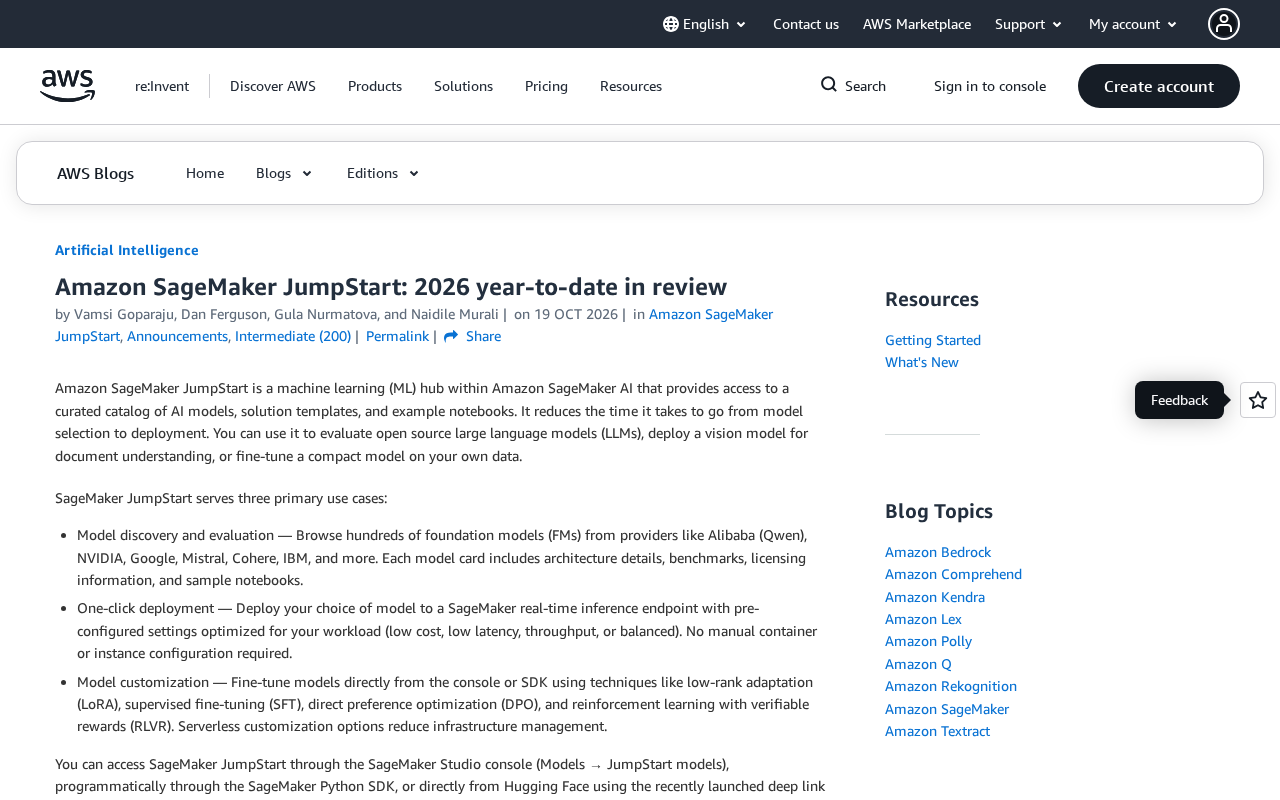Click the Share arrow icon
1280x800 pixels.
click(x=451, y=336)
